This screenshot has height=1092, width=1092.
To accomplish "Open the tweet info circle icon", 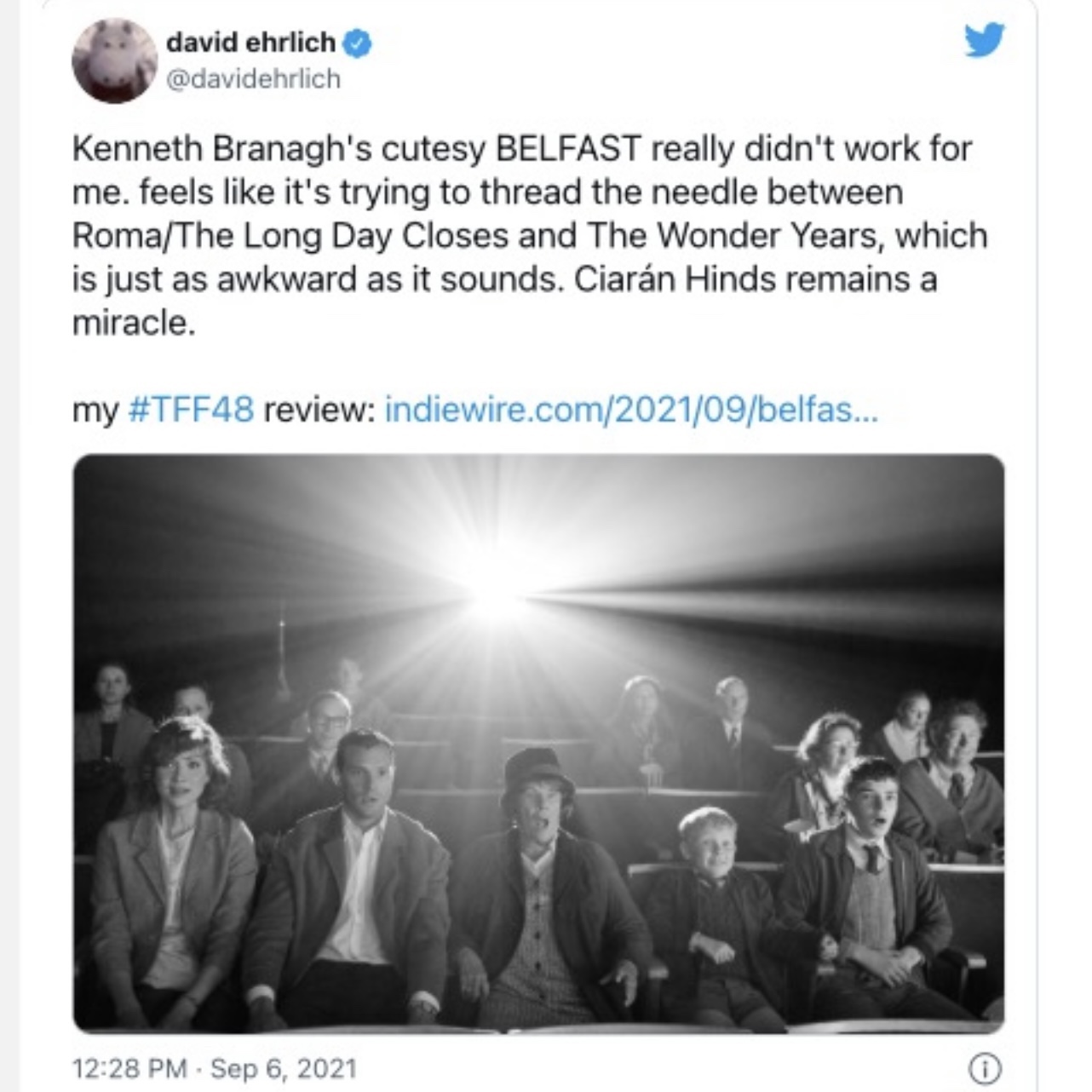I will click(x=986, y=1069).
